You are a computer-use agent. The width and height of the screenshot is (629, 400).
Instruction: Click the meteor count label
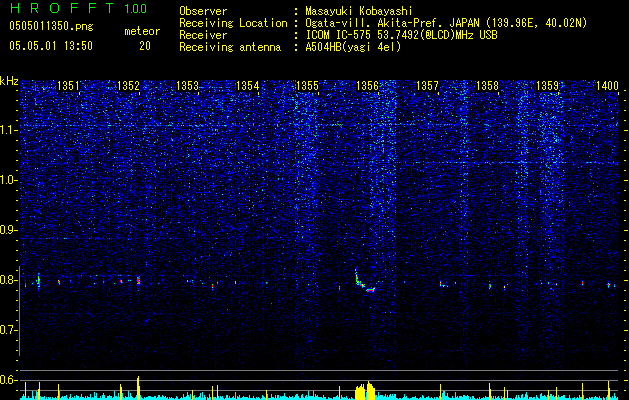click(142, 31)
